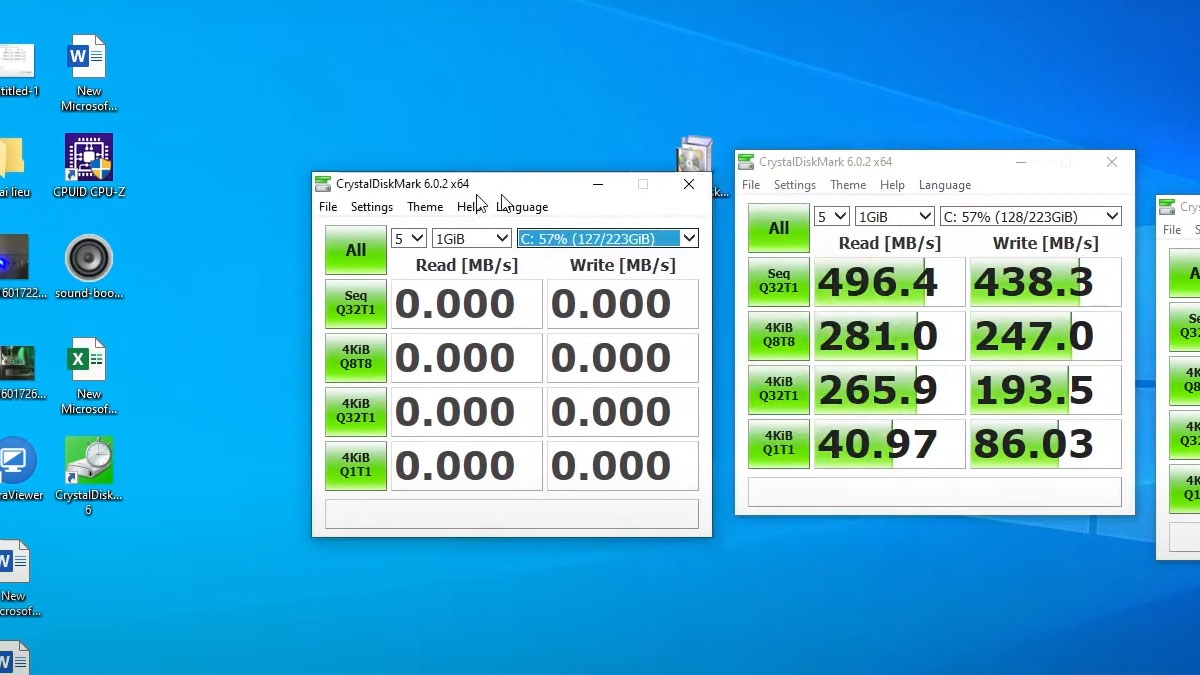Click the 86.03 write result
1200x675 pixels.
pyautogui.click(x=1045, y=444)
